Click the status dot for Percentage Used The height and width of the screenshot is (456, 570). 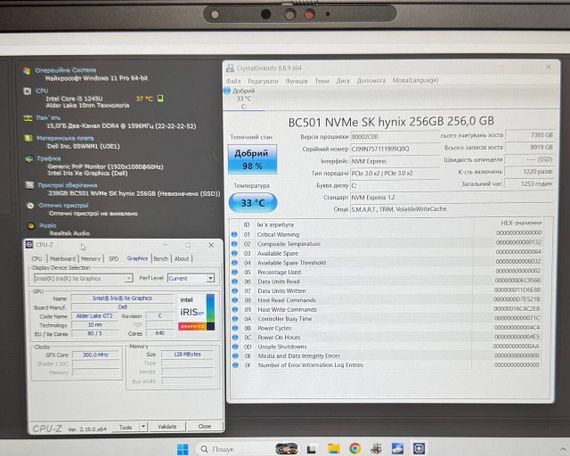coord(235,272)
